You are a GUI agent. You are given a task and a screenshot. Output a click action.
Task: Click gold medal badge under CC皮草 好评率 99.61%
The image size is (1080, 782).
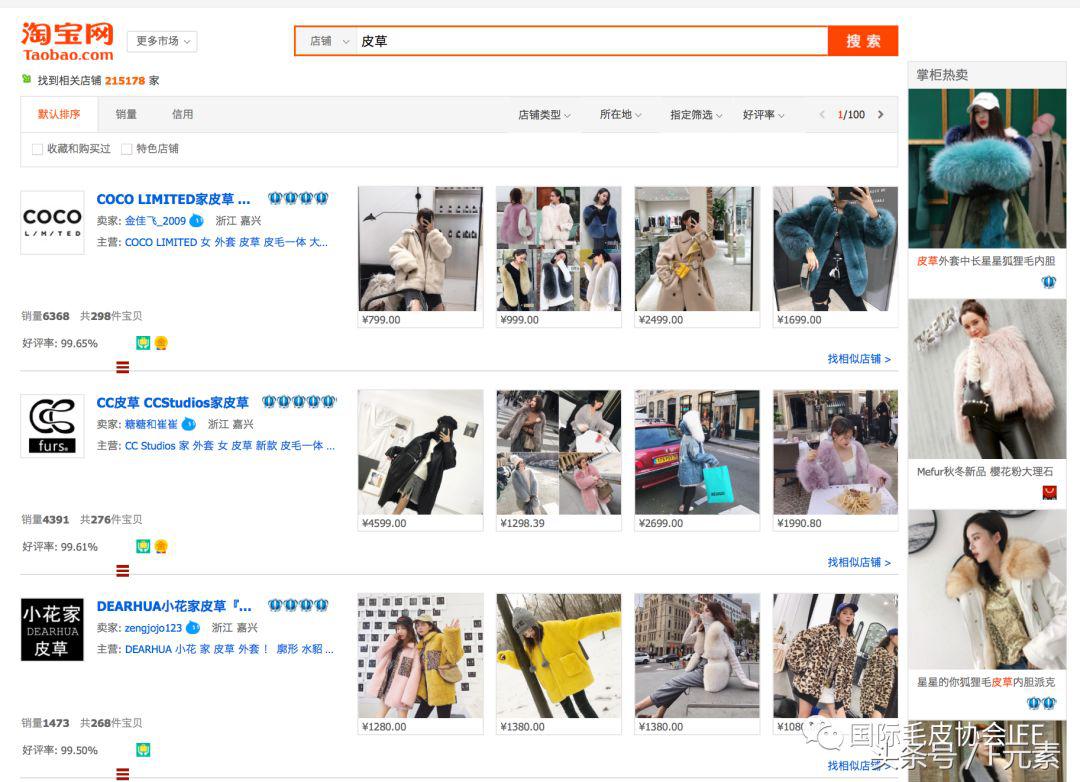point(161,546)
